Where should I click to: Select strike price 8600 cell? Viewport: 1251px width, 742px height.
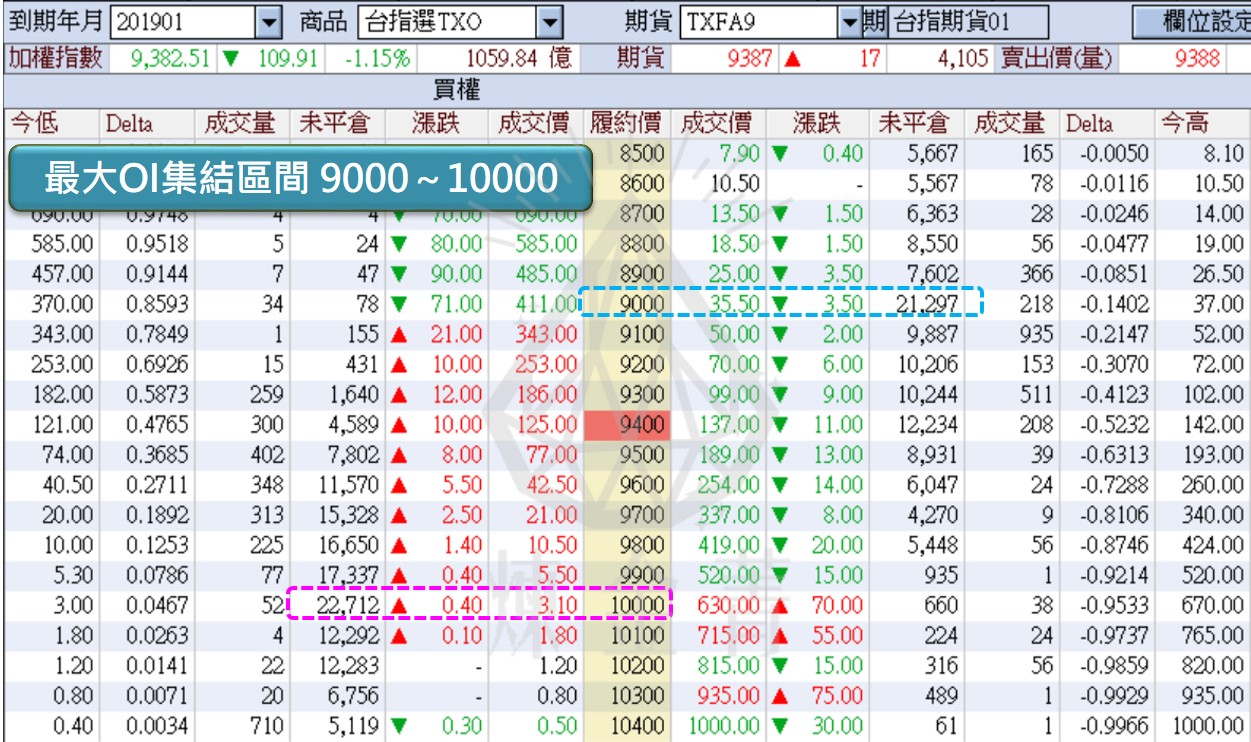(627, 184)
